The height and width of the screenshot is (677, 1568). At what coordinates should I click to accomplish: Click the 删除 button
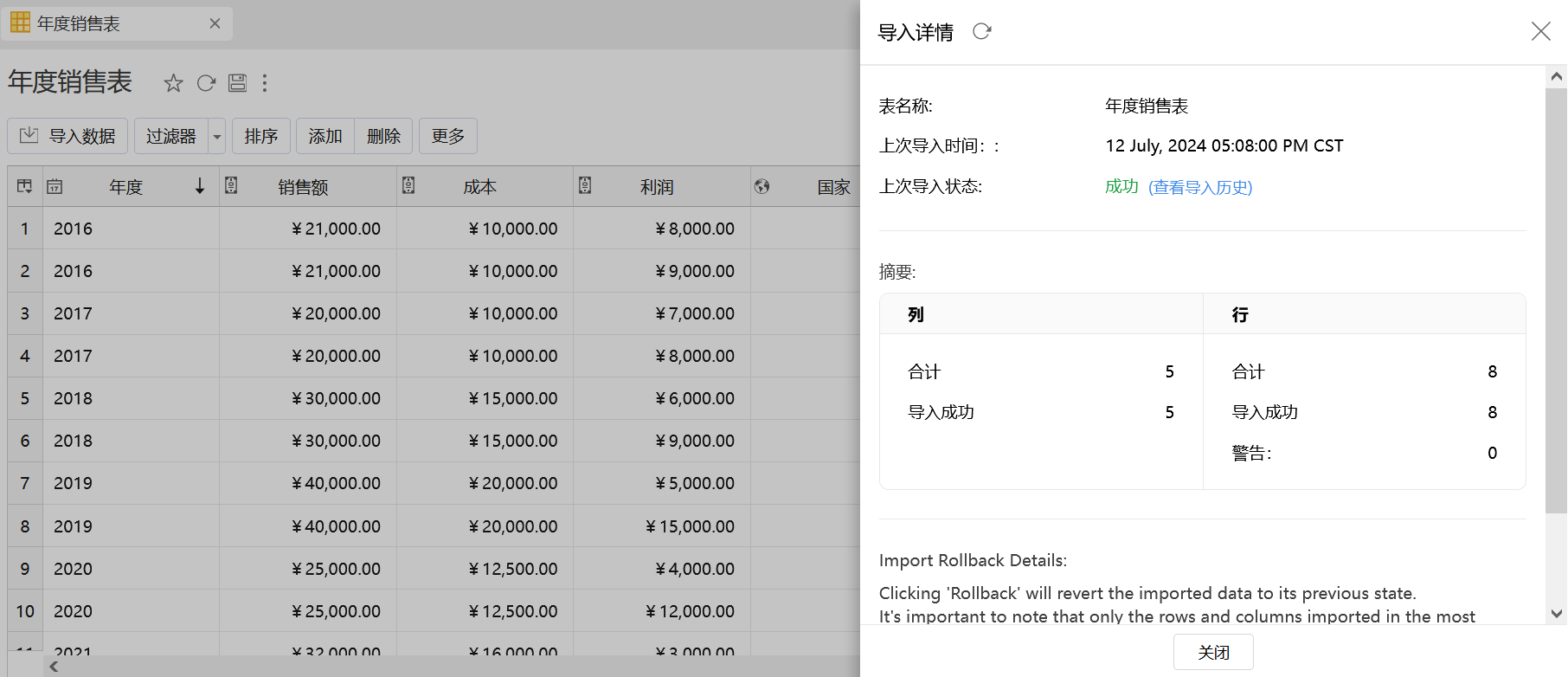(x=383, y=136)
